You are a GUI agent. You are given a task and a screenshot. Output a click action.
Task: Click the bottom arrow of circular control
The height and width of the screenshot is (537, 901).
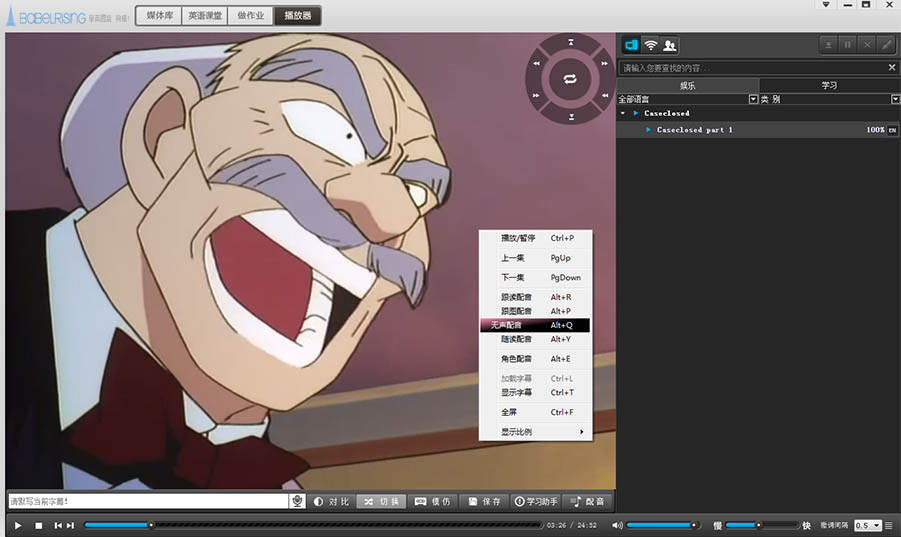coord(571,117)
